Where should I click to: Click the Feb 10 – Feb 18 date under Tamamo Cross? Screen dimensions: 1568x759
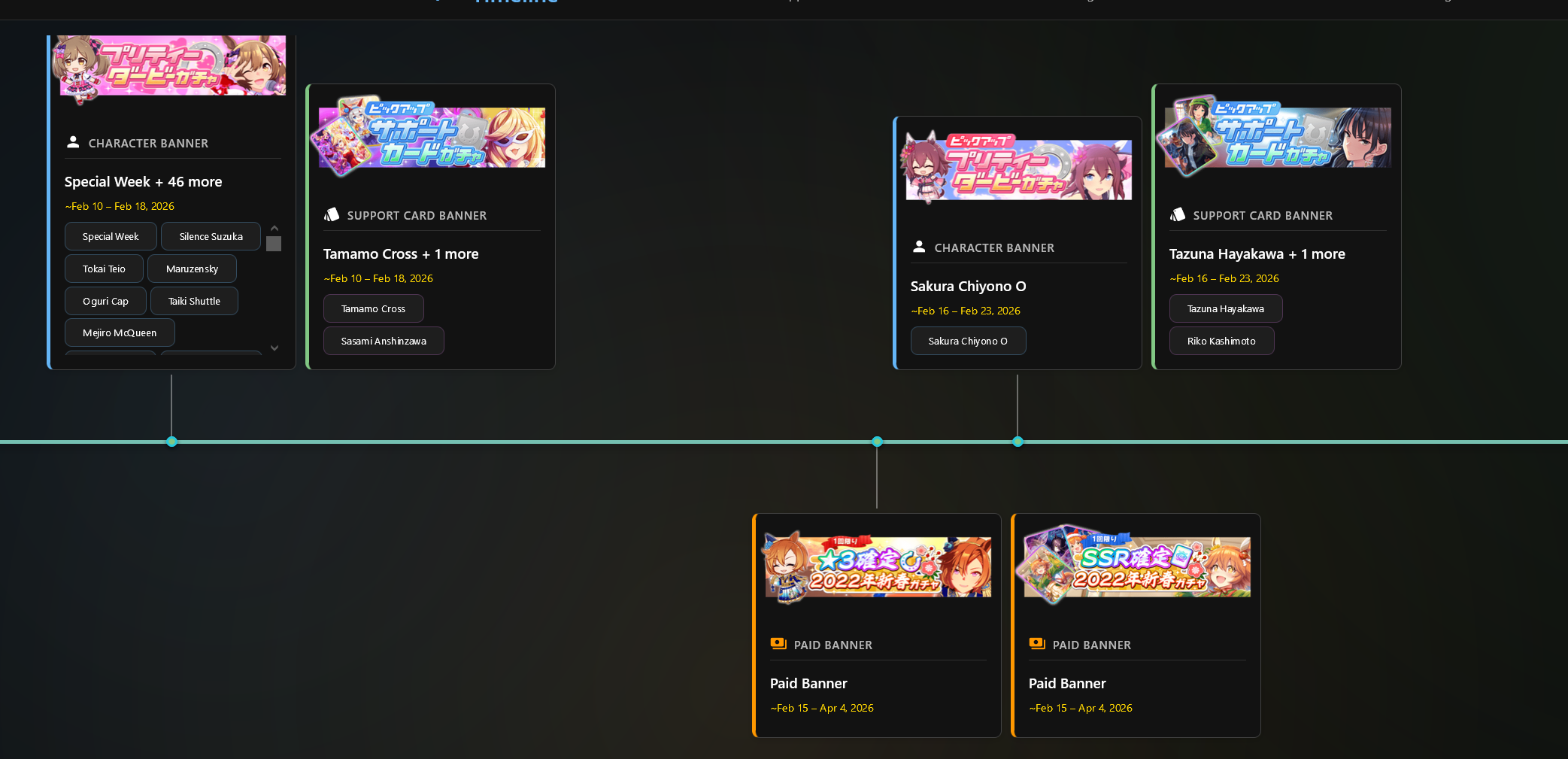378,278
